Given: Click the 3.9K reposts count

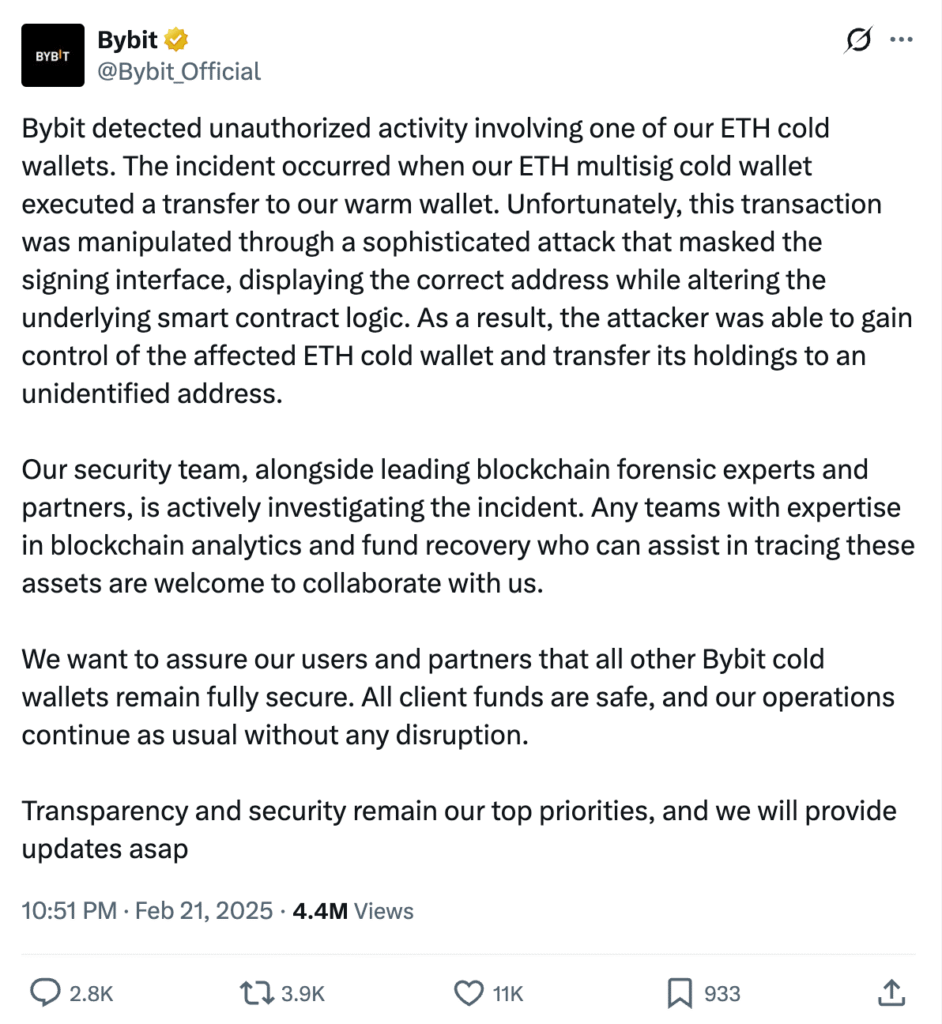Looking at the screenshot, I should pyautogui.click(x=302, y=993).
